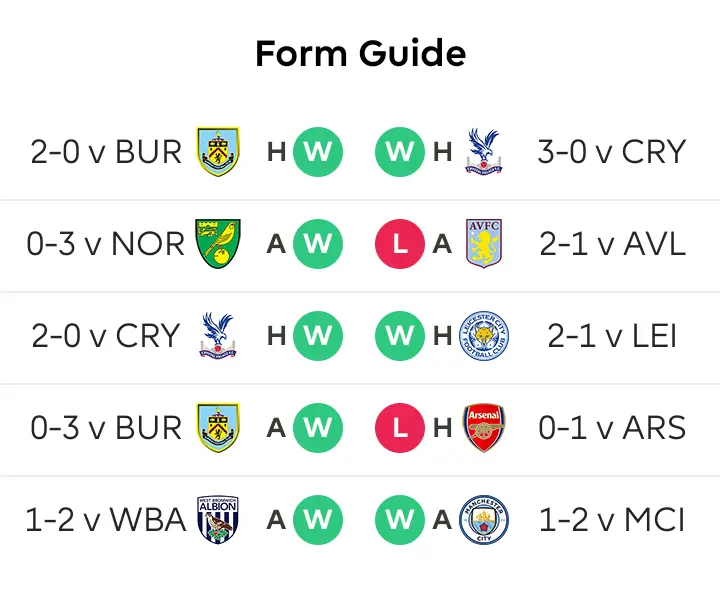Click the Norwich City club crest
Viewport: 720px width, 589px height.
pyautogui.click(x=217, y=244)
